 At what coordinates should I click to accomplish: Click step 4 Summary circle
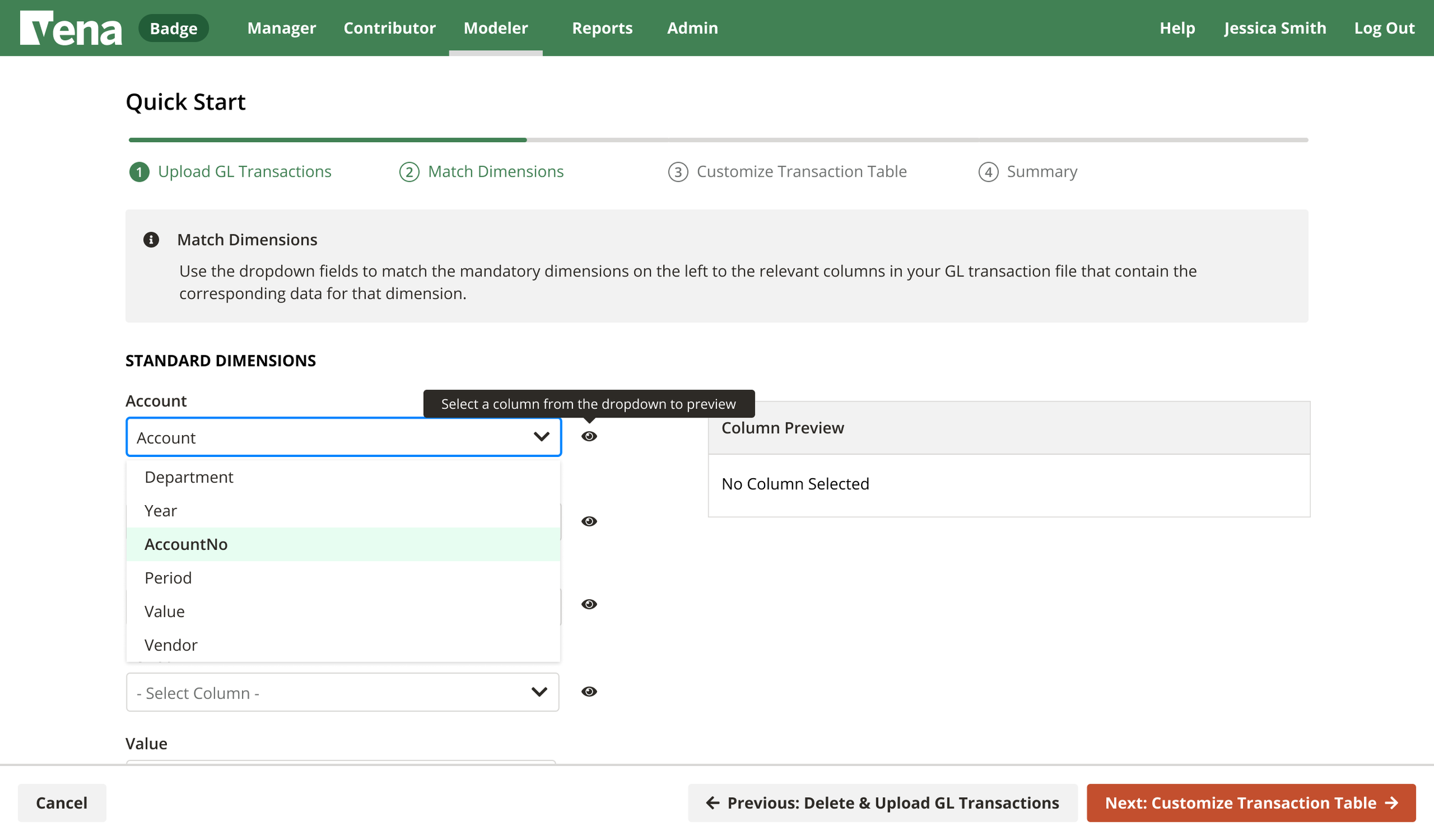[988, 171]
